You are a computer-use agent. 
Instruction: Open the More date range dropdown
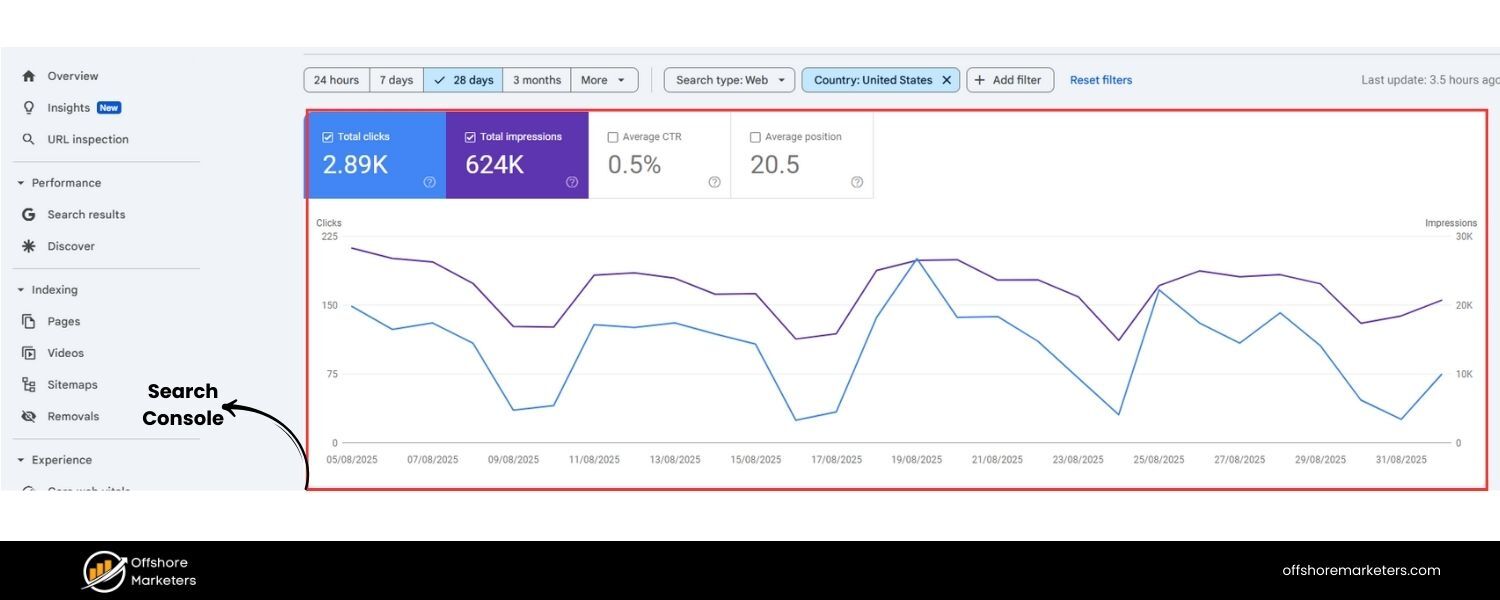click(604, 79)
